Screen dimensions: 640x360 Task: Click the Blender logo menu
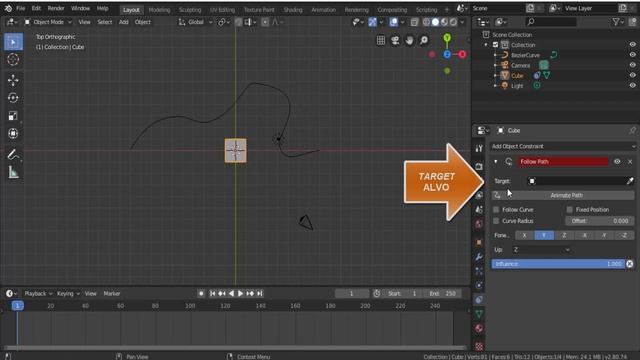tap(8, 8)
